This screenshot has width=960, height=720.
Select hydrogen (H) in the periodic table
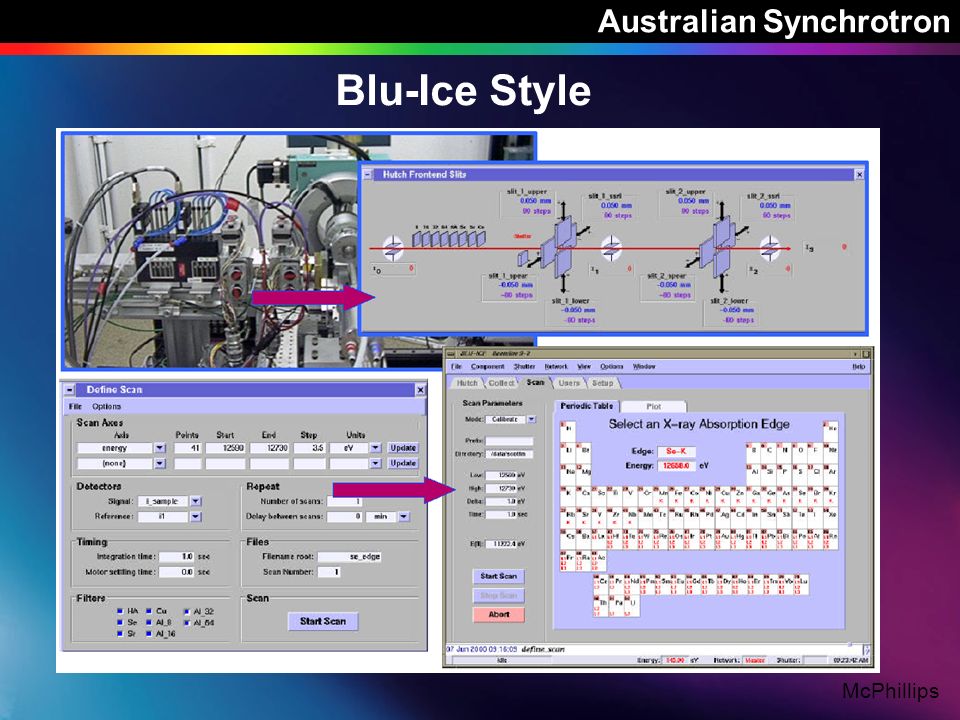568,431
